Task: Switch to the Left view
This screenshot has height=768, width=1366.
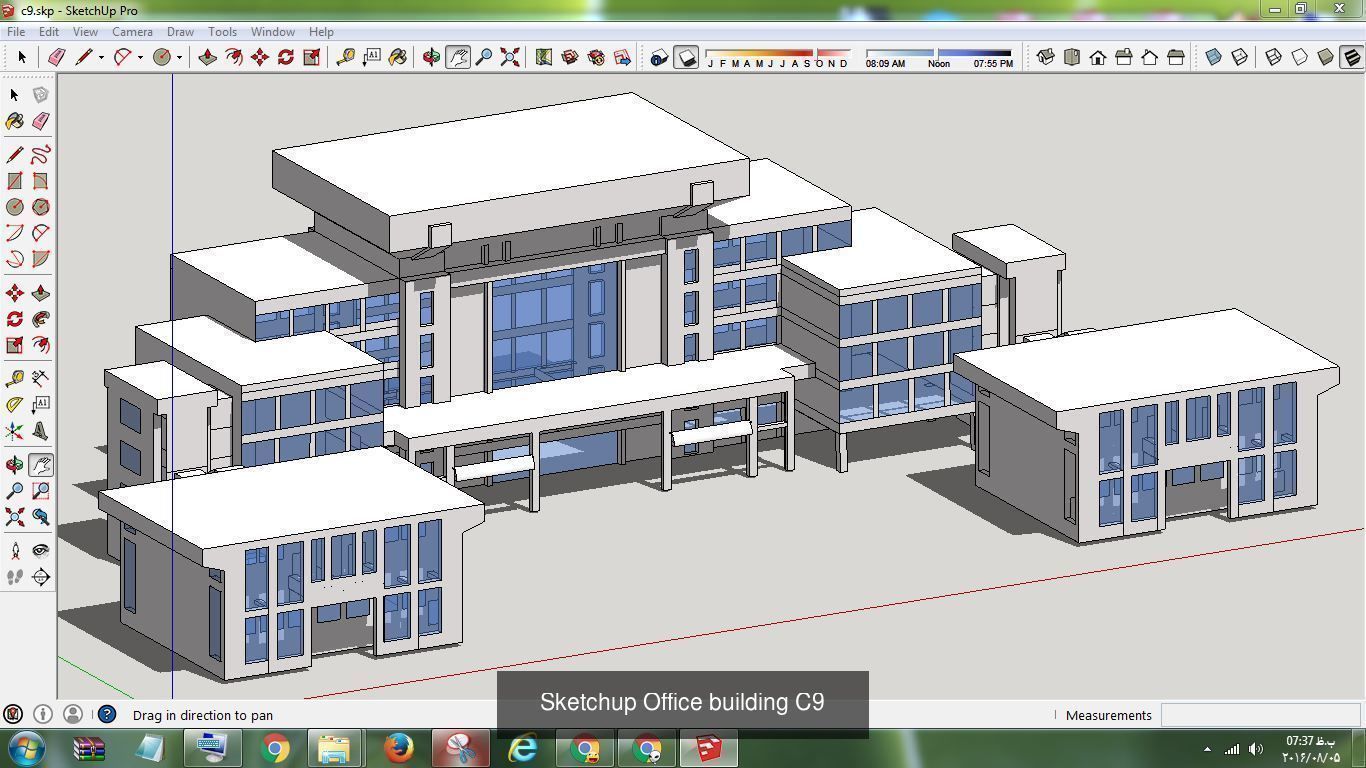Action: coord(1175,57)
